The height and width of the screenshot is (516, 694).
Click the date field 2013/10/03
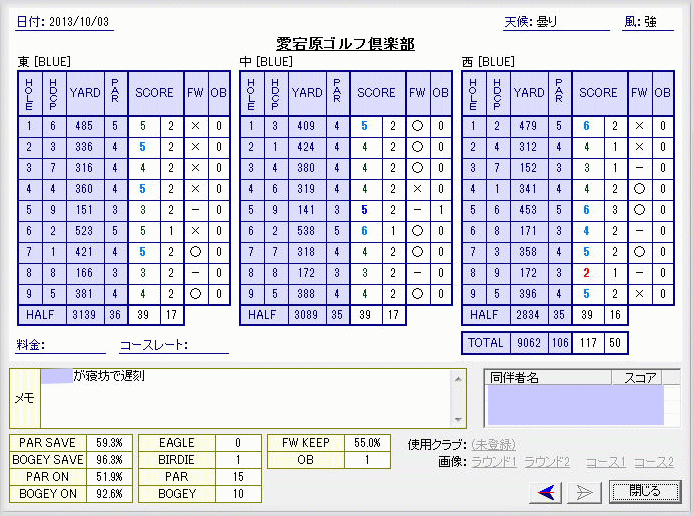point(65,22)
